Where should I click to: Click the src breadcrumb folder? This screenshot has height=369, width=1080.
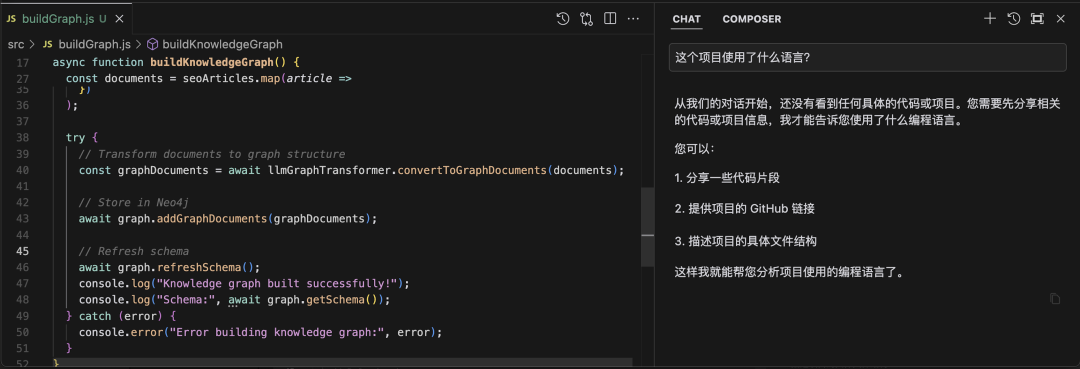(x=15, y=44)
